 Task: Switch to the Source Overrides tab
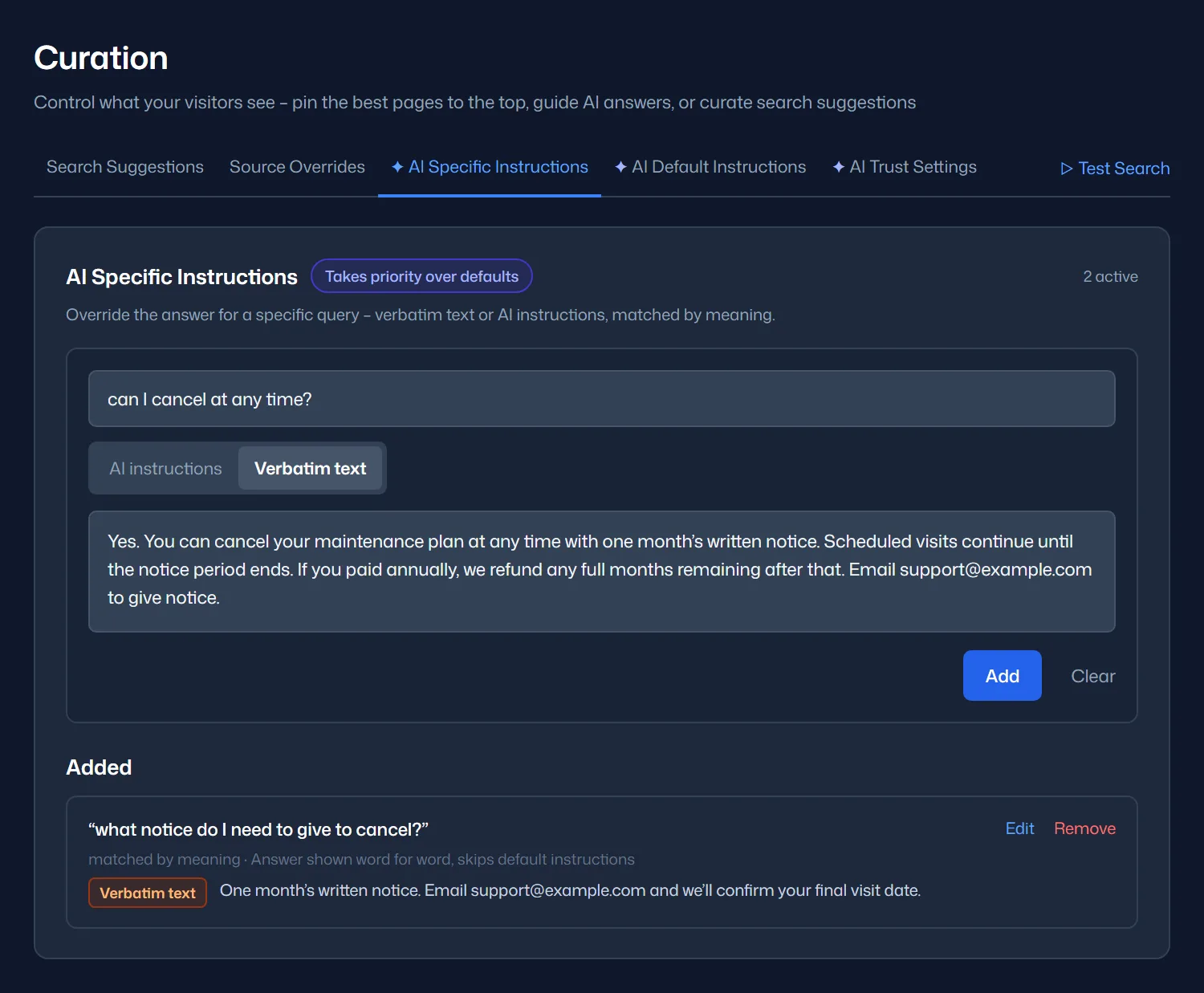tap(297, 167)
